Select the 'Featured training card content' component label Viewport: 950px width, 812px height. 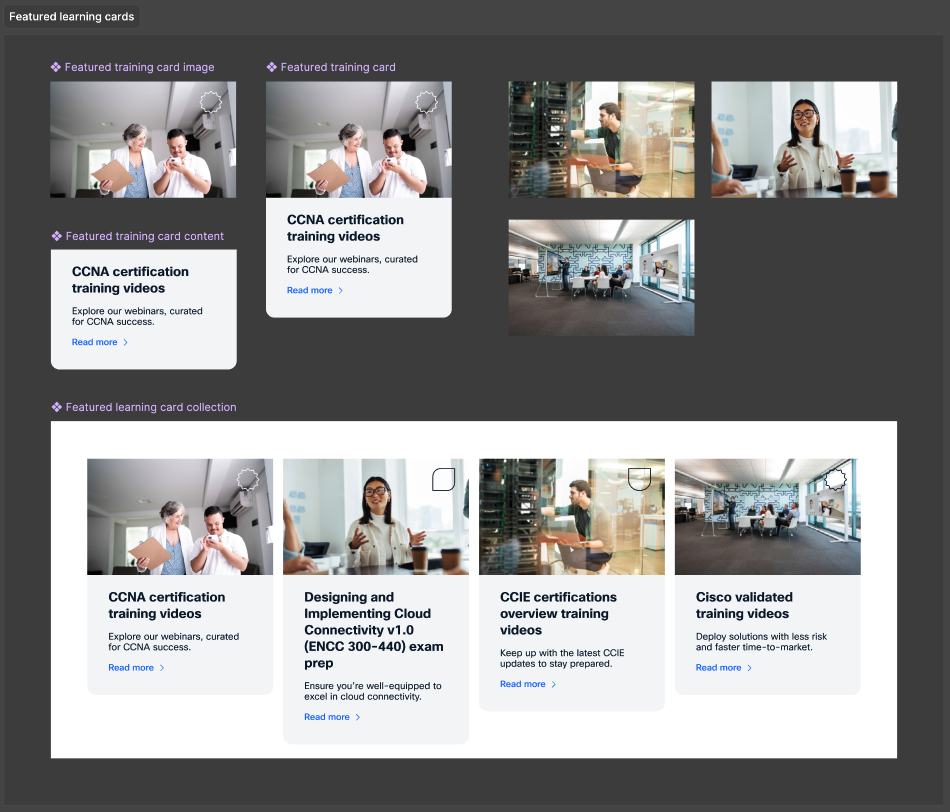tap(145, 236)
